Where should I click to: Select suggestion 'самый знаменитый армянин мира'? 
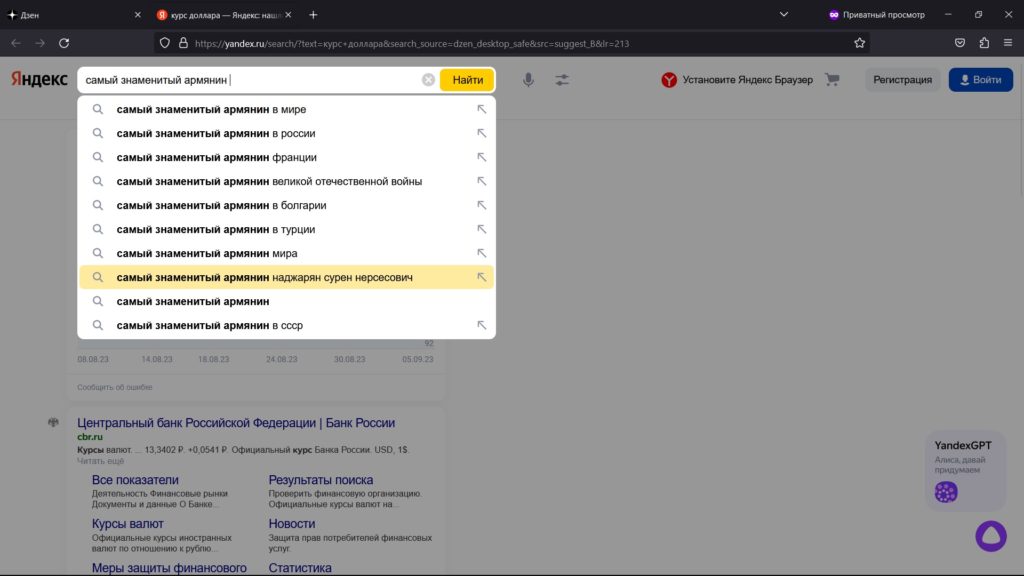click(x=286, y=253)
